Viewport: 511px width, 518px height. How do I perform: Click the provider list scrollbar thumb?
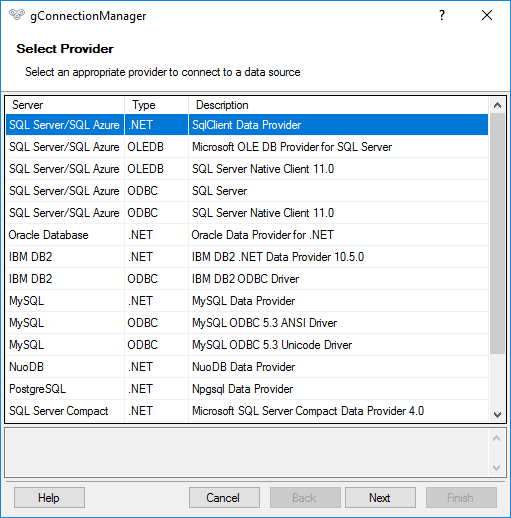click(x=497, y=233)
